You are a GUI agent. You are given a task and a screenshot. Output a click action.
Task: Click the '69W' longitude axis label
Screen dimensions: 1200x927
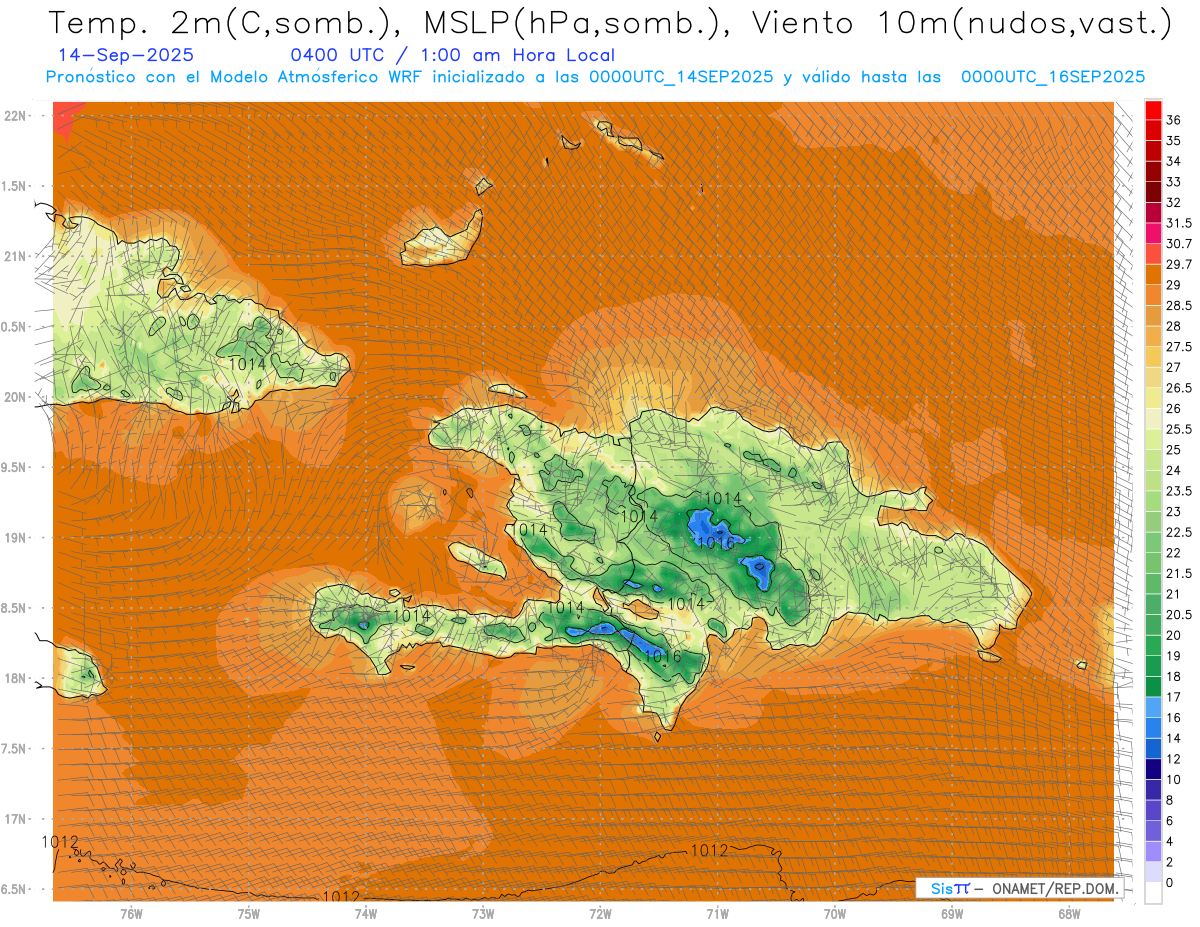click(952, 913)
